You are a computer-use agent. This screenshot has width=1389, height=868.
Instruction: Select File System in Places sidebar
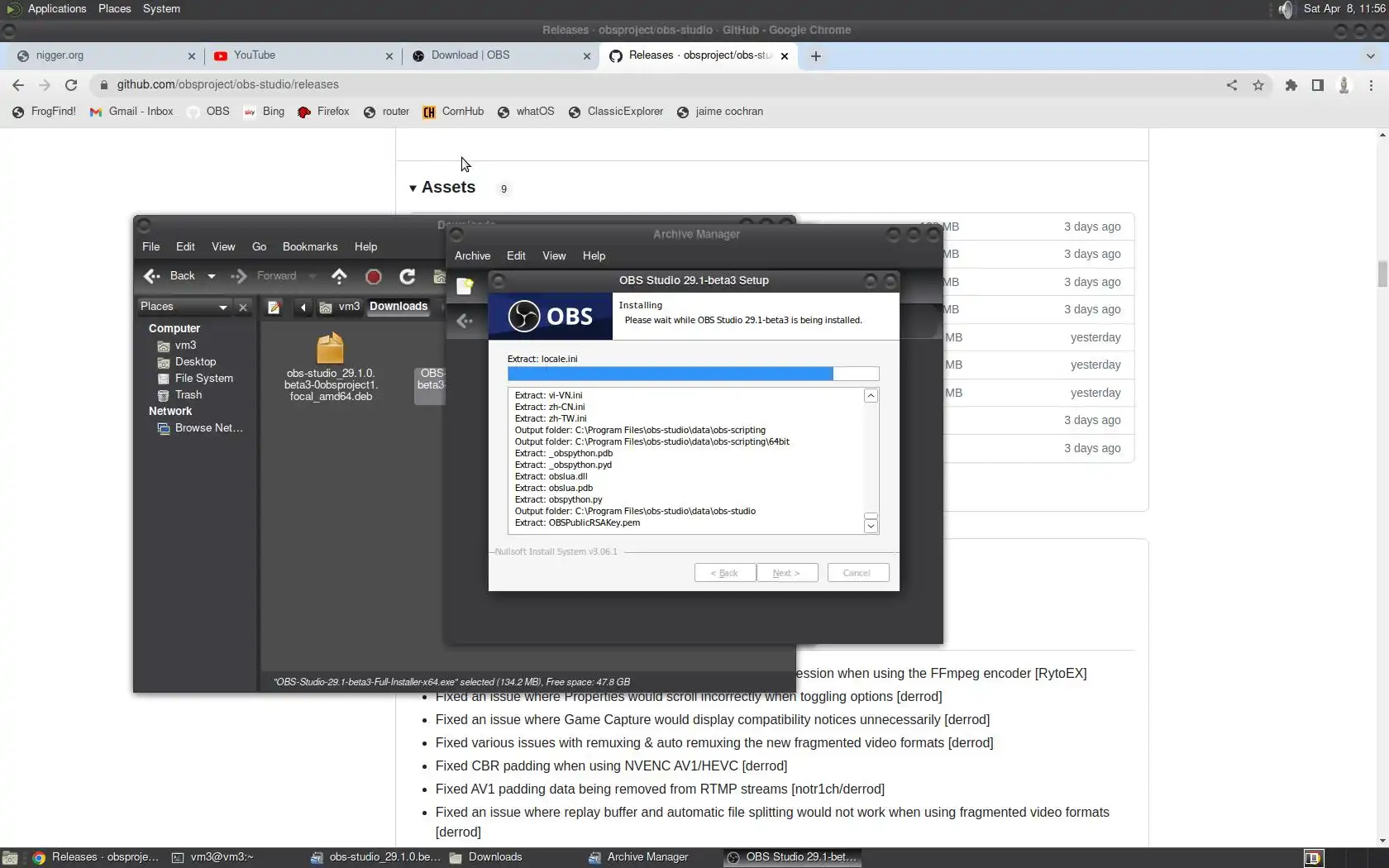pos(195,379)
